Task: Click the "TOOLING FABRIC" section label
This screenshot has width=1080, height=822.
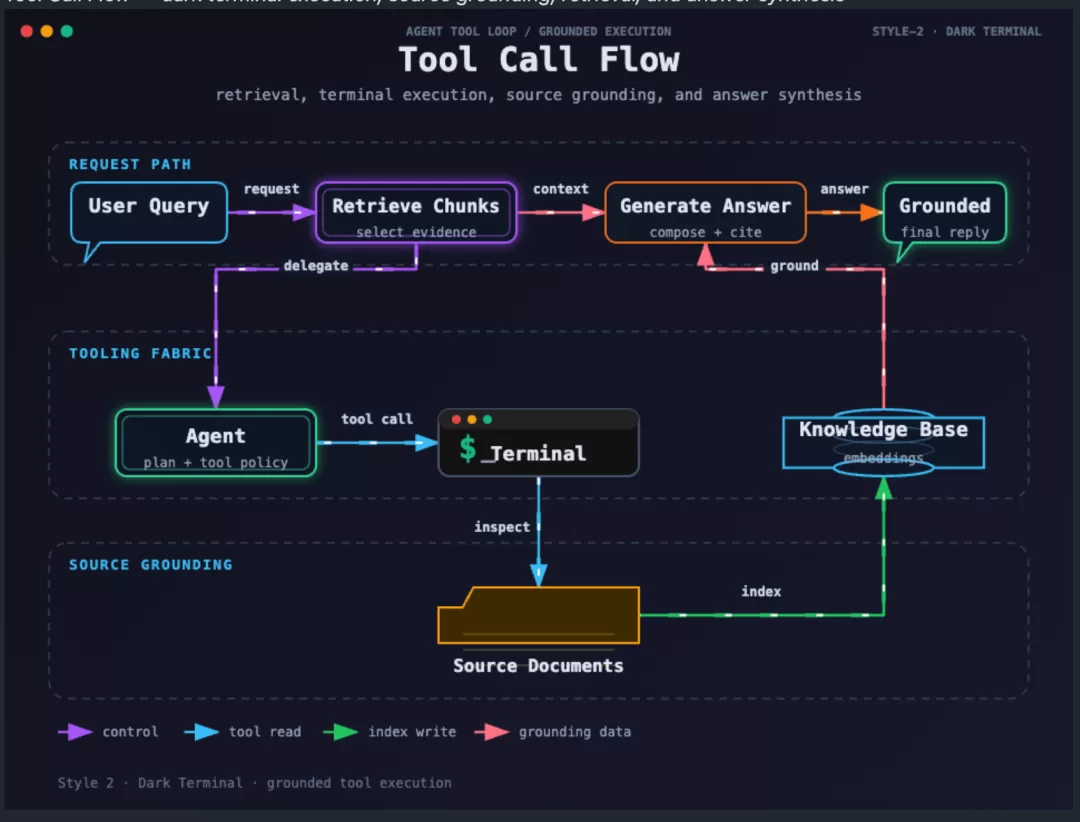Action: 141,353
